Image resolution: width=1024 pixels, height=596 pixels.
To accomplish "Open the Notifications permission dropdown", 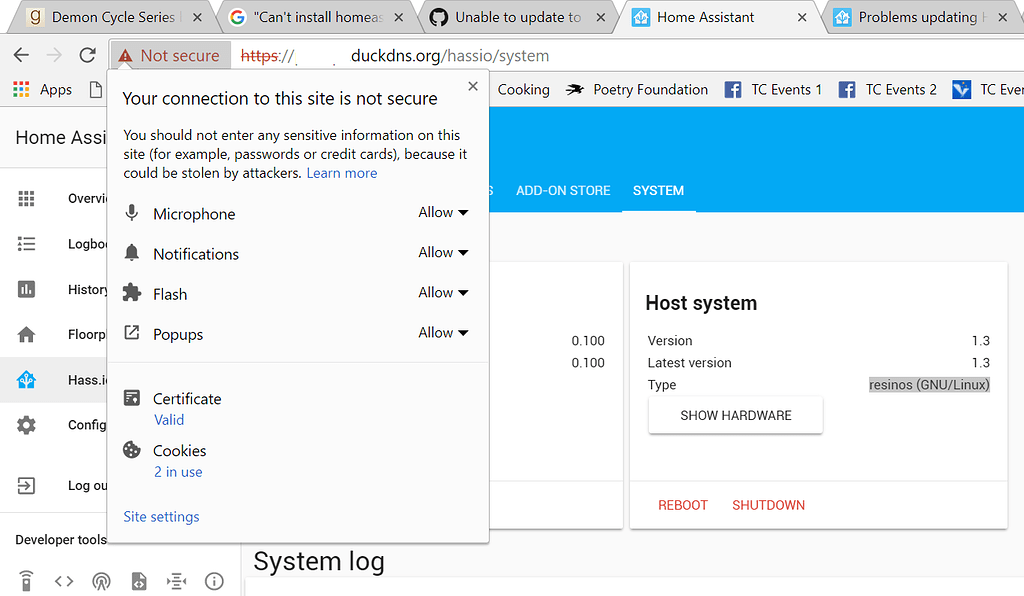I will (443, 253).
